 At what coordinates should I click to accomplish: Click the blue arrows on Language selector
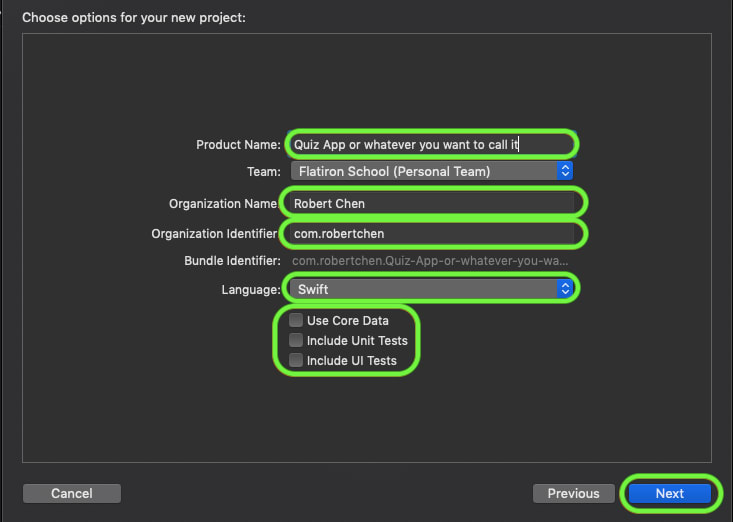565,289
